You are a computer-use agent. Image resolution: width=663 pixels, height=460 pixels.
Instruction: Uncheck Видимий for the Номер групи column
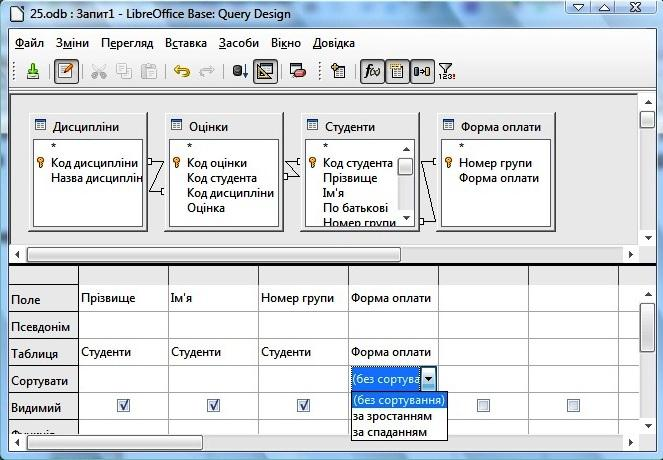click(x=303, y=406)
